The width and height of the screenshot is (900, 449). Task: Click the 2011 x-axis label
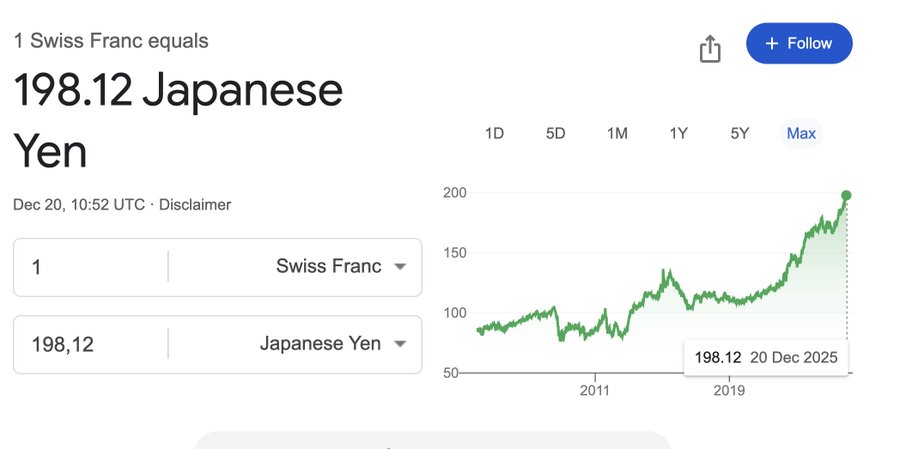point(594,390)
